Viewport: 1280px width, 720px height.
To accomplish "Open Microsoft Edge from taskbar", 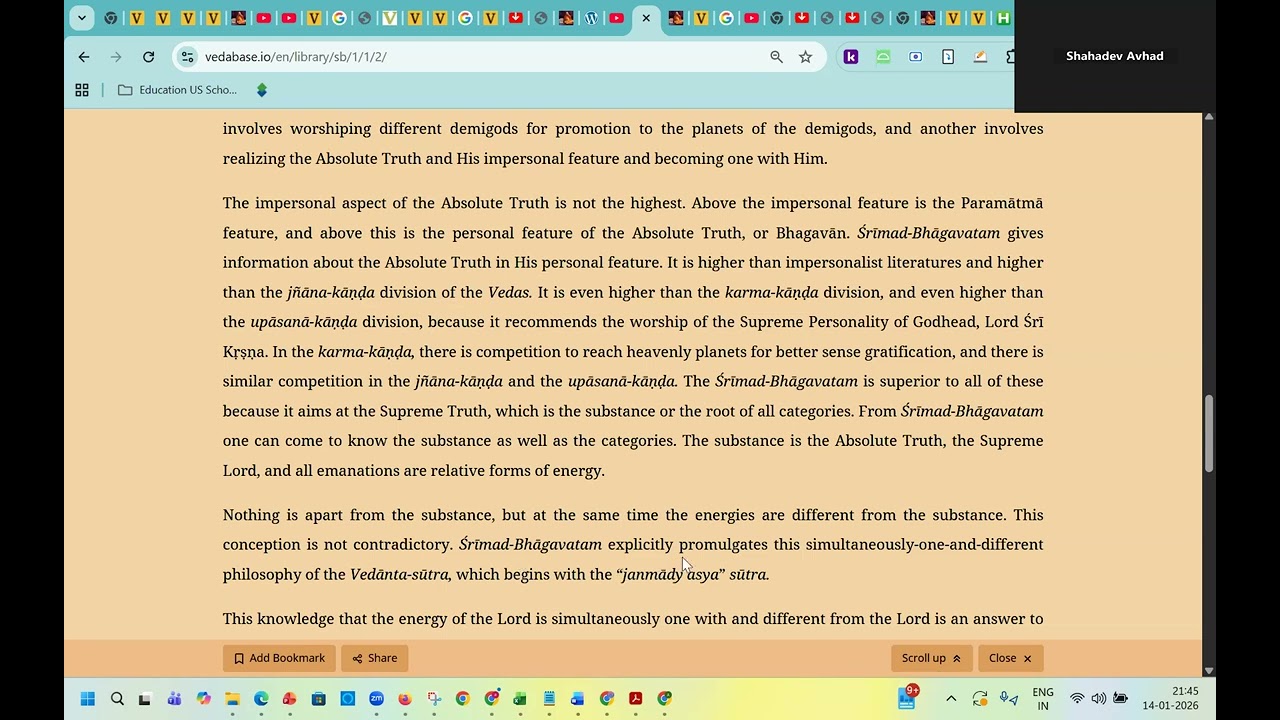I will click(x=261, y=699).
